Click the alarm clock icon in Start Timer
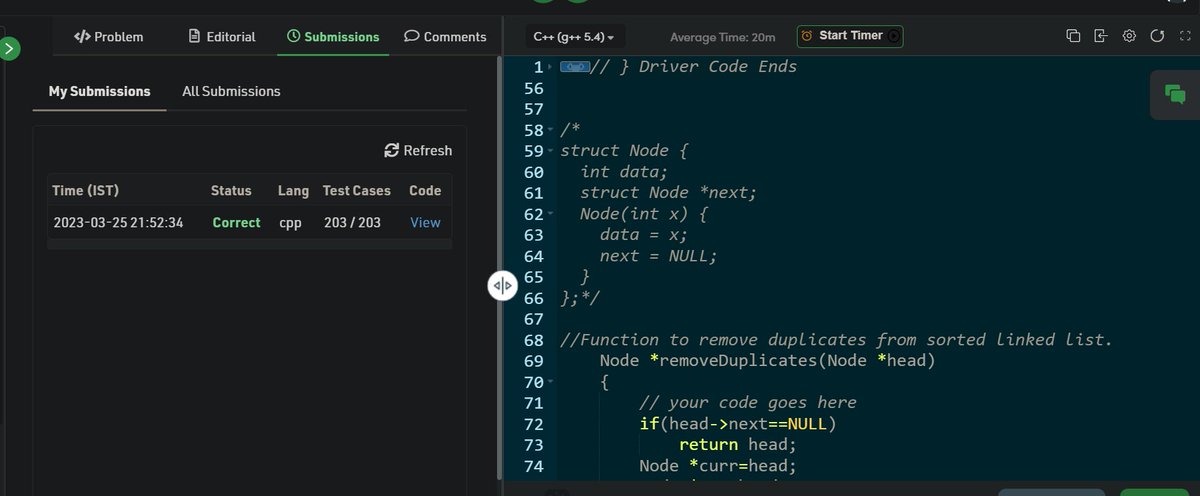Screen dimensions: 1200x496 point(806,36)
